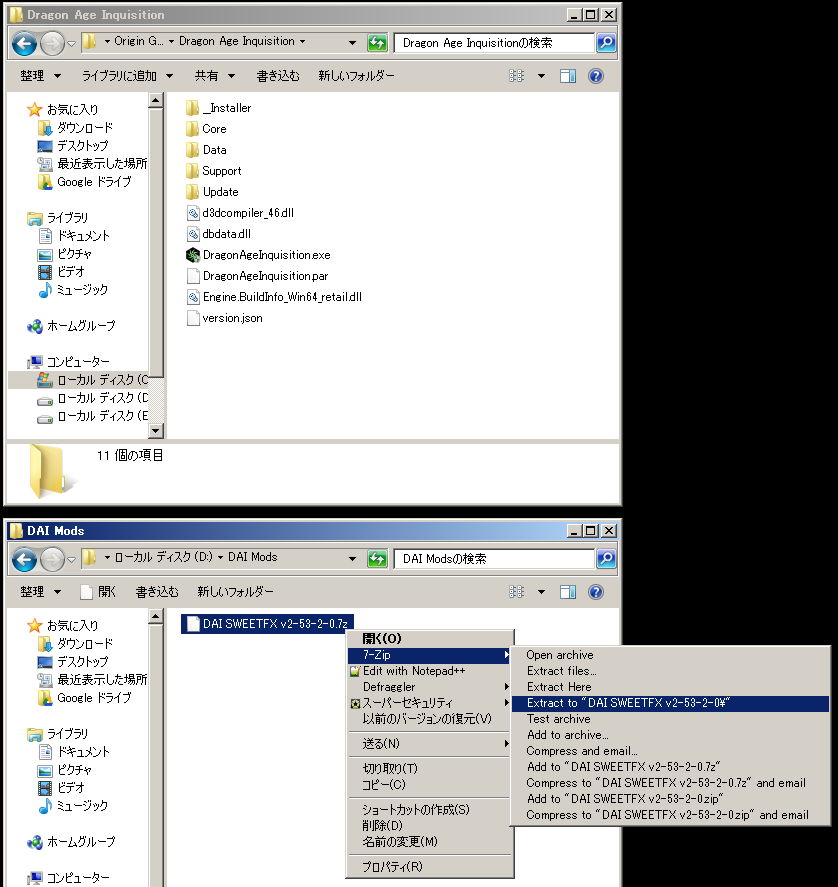Select version.json file
This screenshot has width=838, height=887.
[224, 318]
